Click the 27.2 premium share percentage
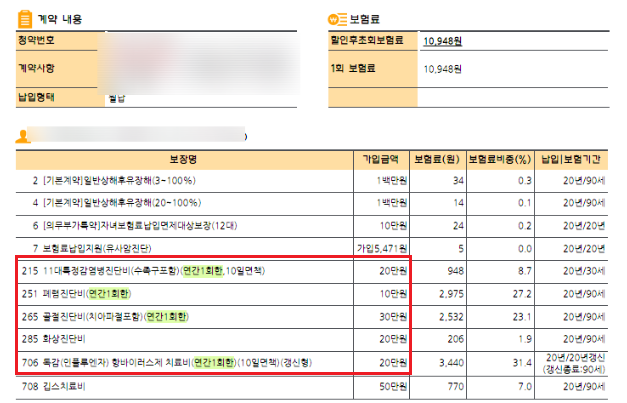Image resolution: width=627 pixels, height=403 pixels. click(522, 294)
